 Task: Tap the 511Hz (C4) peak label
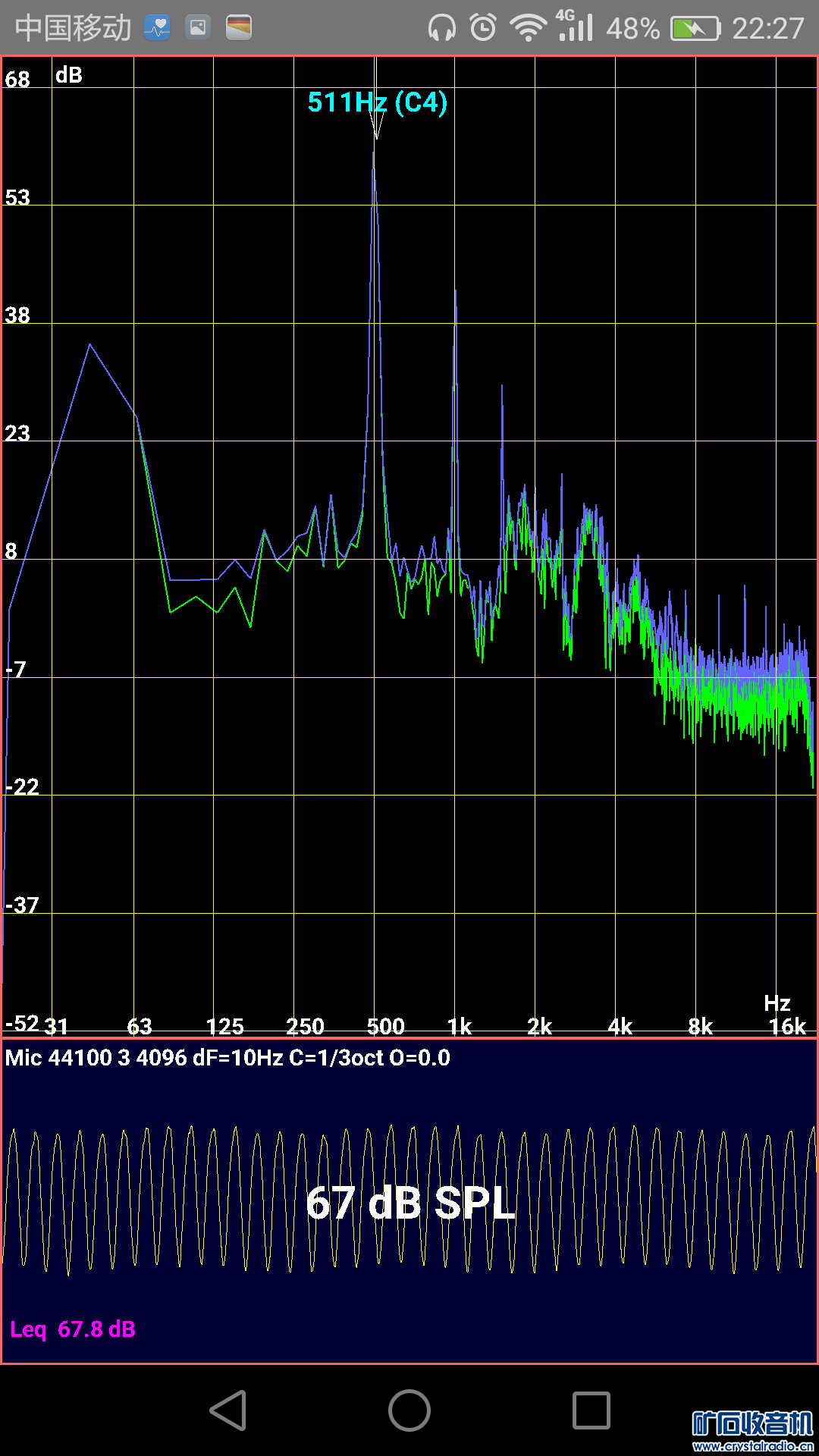pos(378,102)
